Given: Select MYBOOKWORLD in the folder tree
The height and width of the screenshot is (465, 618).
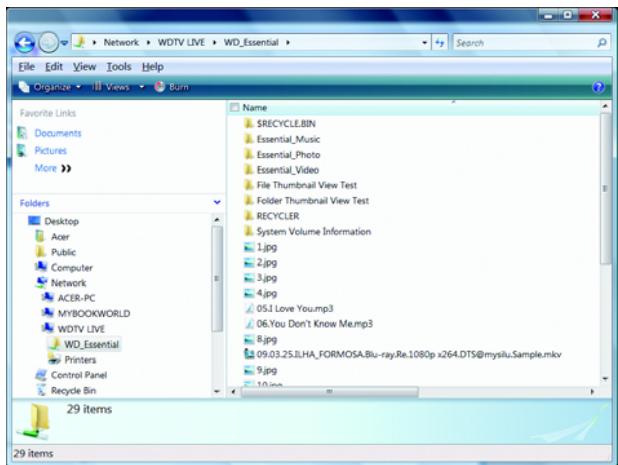Looking at the screenshot, I should 94,314.
